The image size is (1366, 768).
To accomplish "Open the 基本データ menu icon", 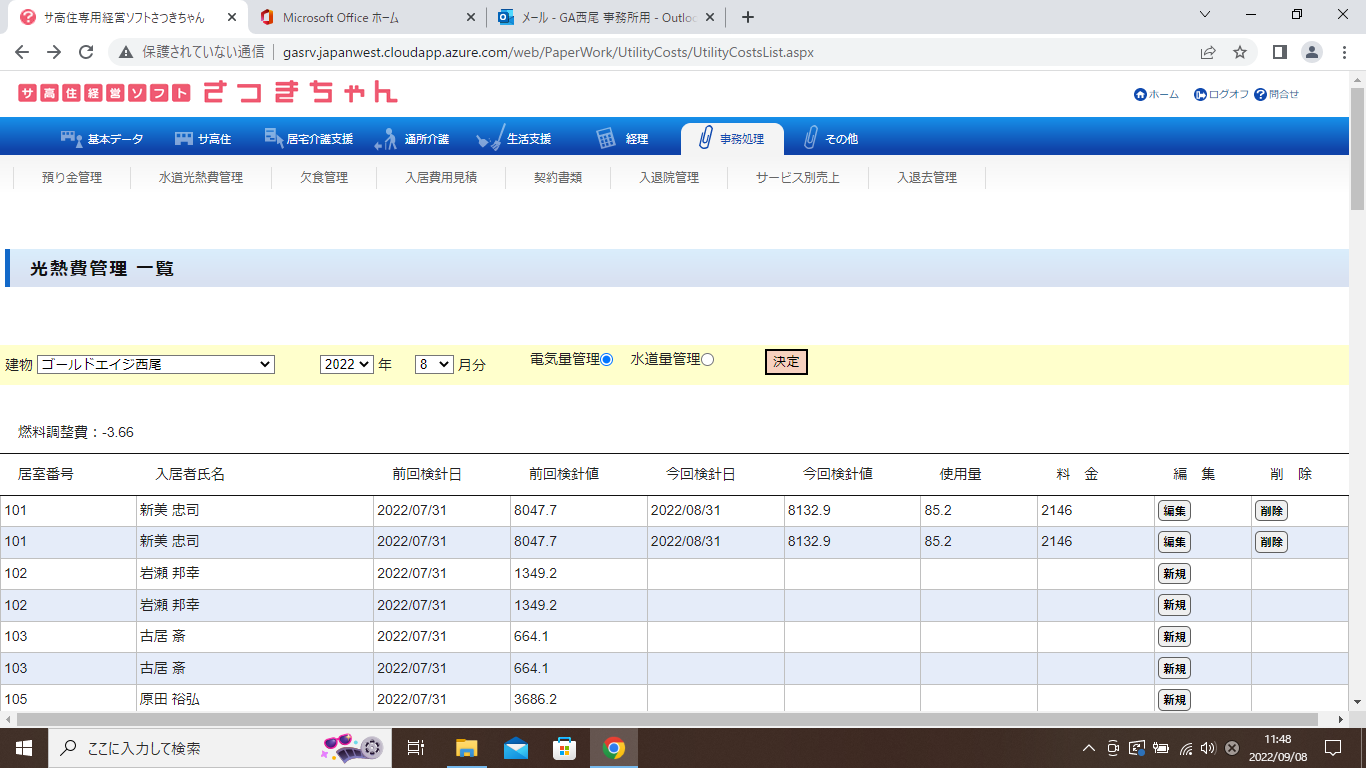I will click(x=71, y=139).
